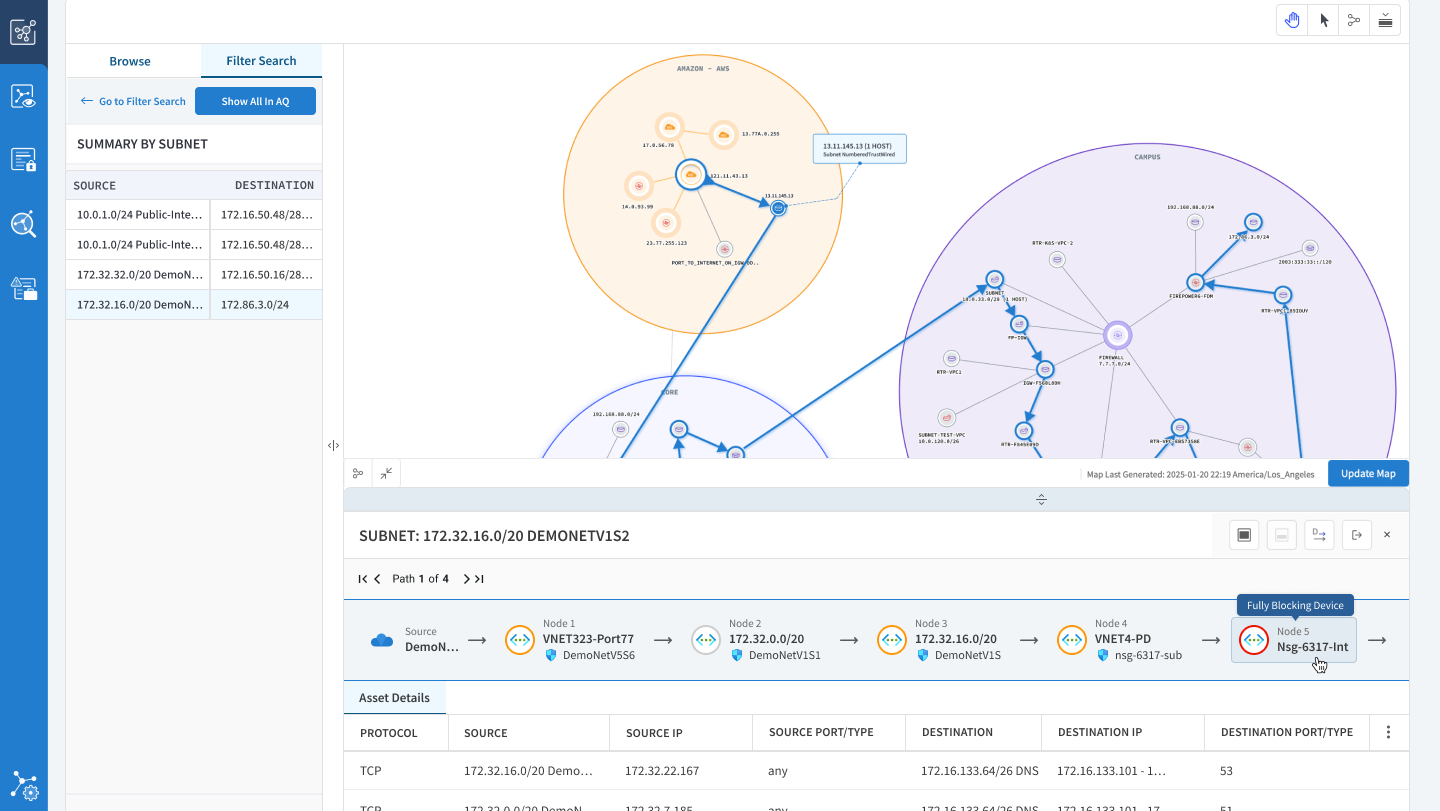Click the shrink map arrows icon
The height and width of the screenshot is (811, 1440).
point(386,473)
